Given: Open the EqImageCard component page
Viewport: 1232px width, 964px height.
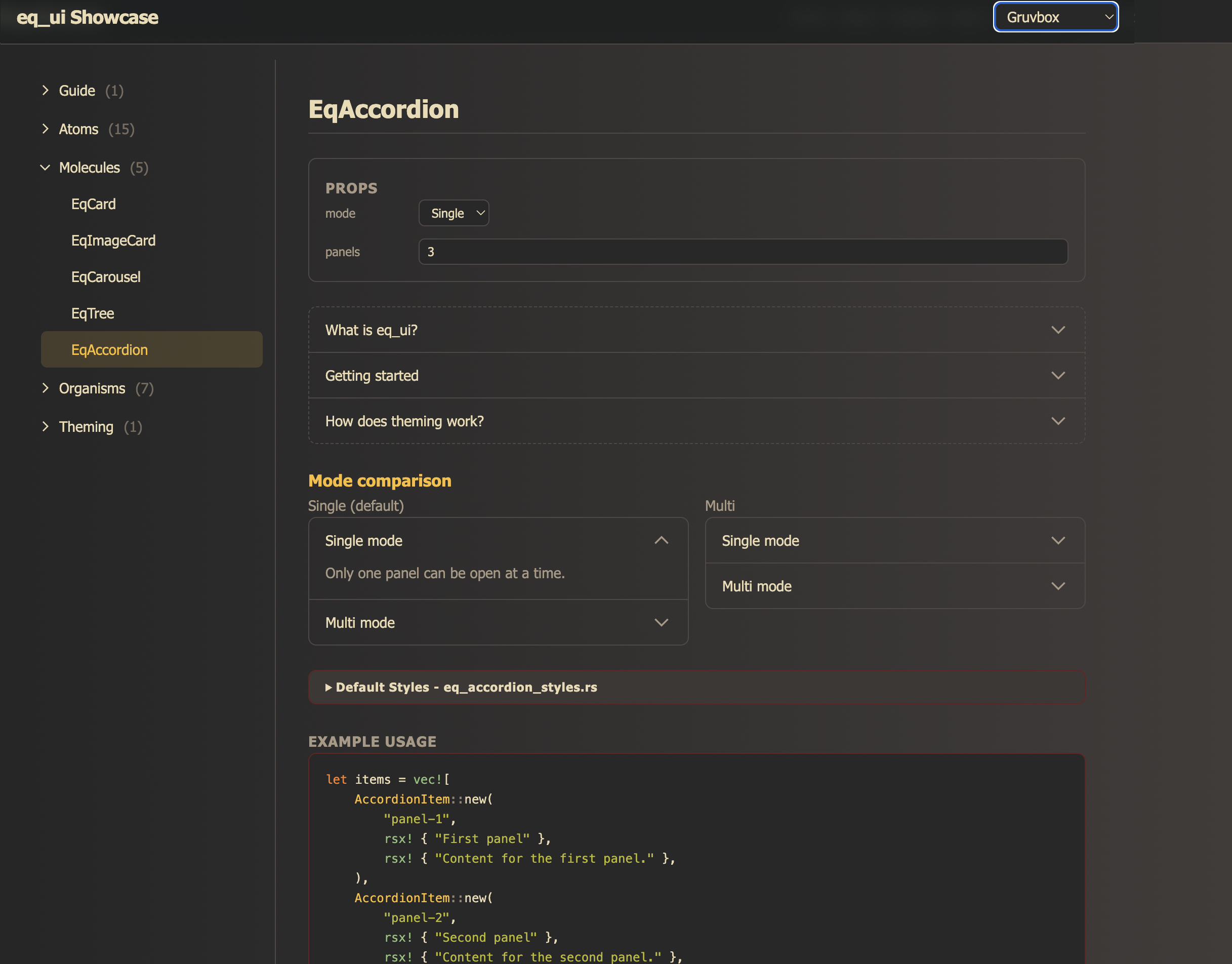Looking at the screenshot, I should click(x=113, y=240).
